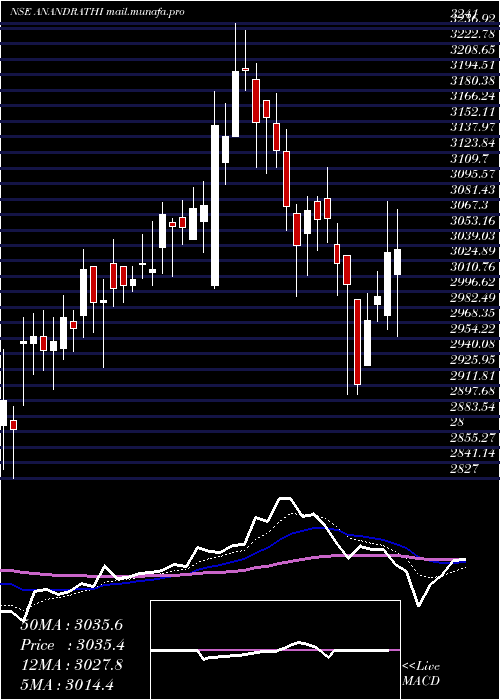Open the Live MACD inset chart box
Image resolution: width=500 pixels, height=700 pixels.
coord(275,650)
